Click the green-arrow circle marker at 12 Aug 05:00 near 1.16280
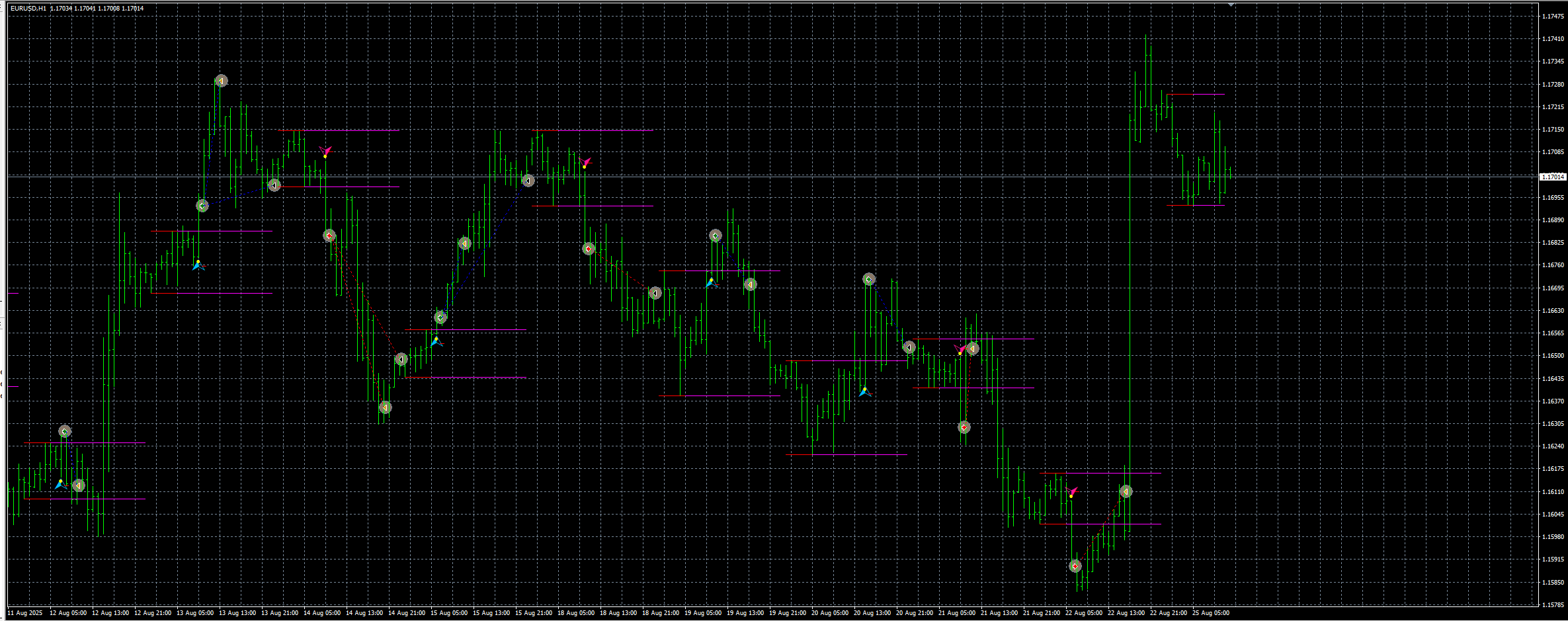This screenshot has height=621, width=1568. pyautogui.click(x=64, y=431)
